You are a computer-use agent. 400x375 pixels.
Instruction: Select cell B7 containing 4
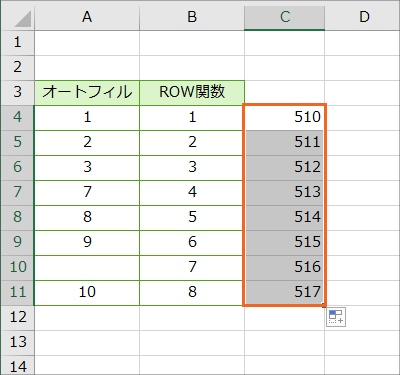(x=192, y=193)
